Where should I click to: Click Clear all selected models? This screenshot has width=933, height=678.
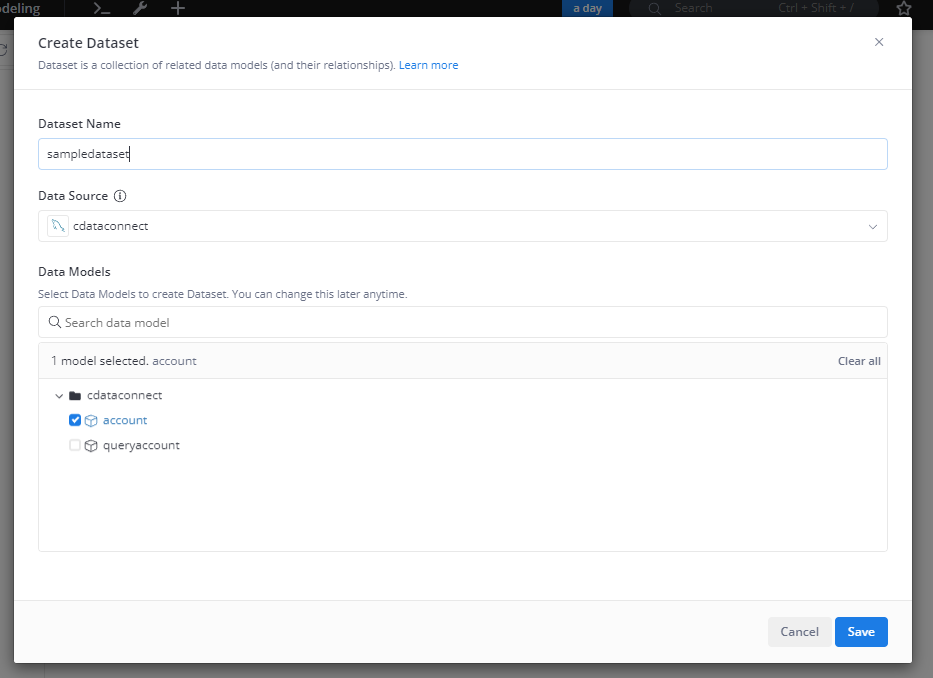tap(859, 361)
